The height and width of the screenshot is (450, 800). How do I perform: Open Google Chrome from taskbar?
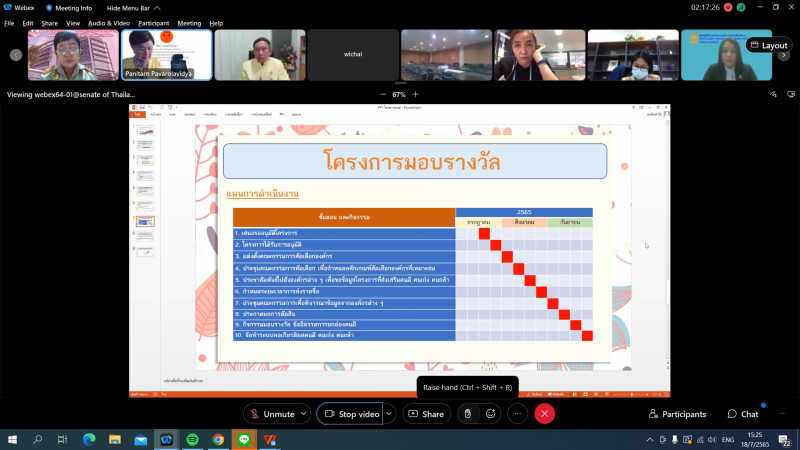(x=218, y=439)
